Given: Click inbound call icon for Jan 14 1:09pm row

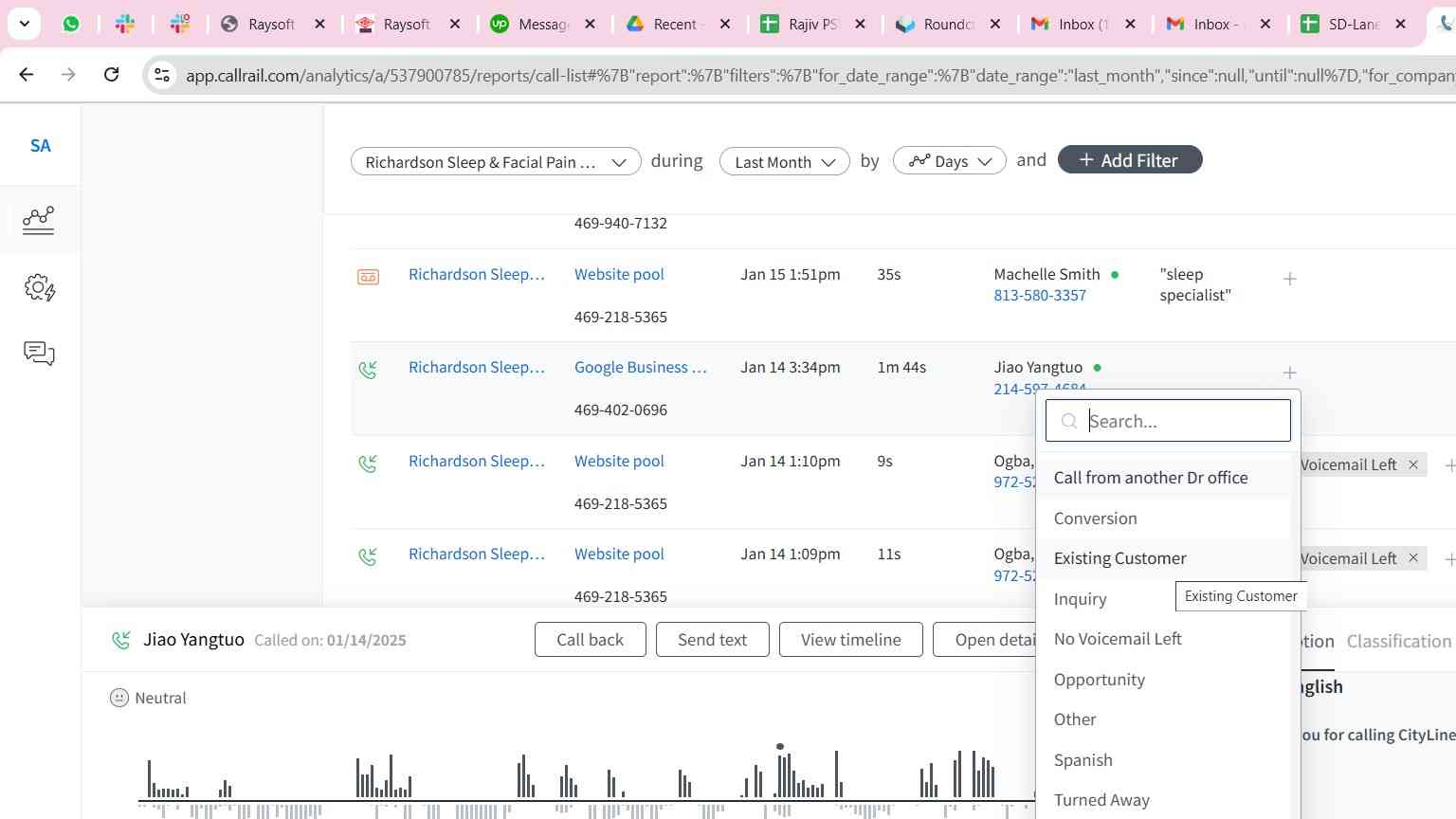Looking at the screenshot, I should pos(368,556).
